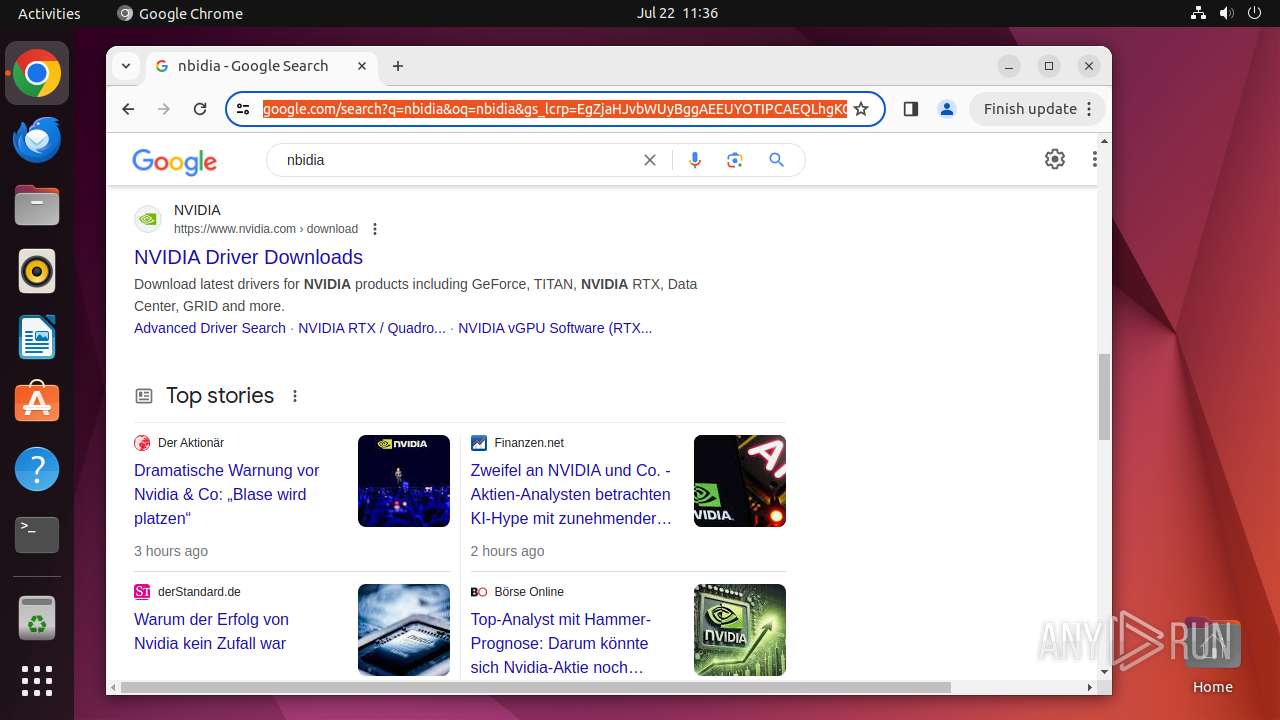Viewport: 1280px width, 720px height.
Task: Open Google apps dots beside the gear
Action: pyautogui.click(x=1095, y=159)
